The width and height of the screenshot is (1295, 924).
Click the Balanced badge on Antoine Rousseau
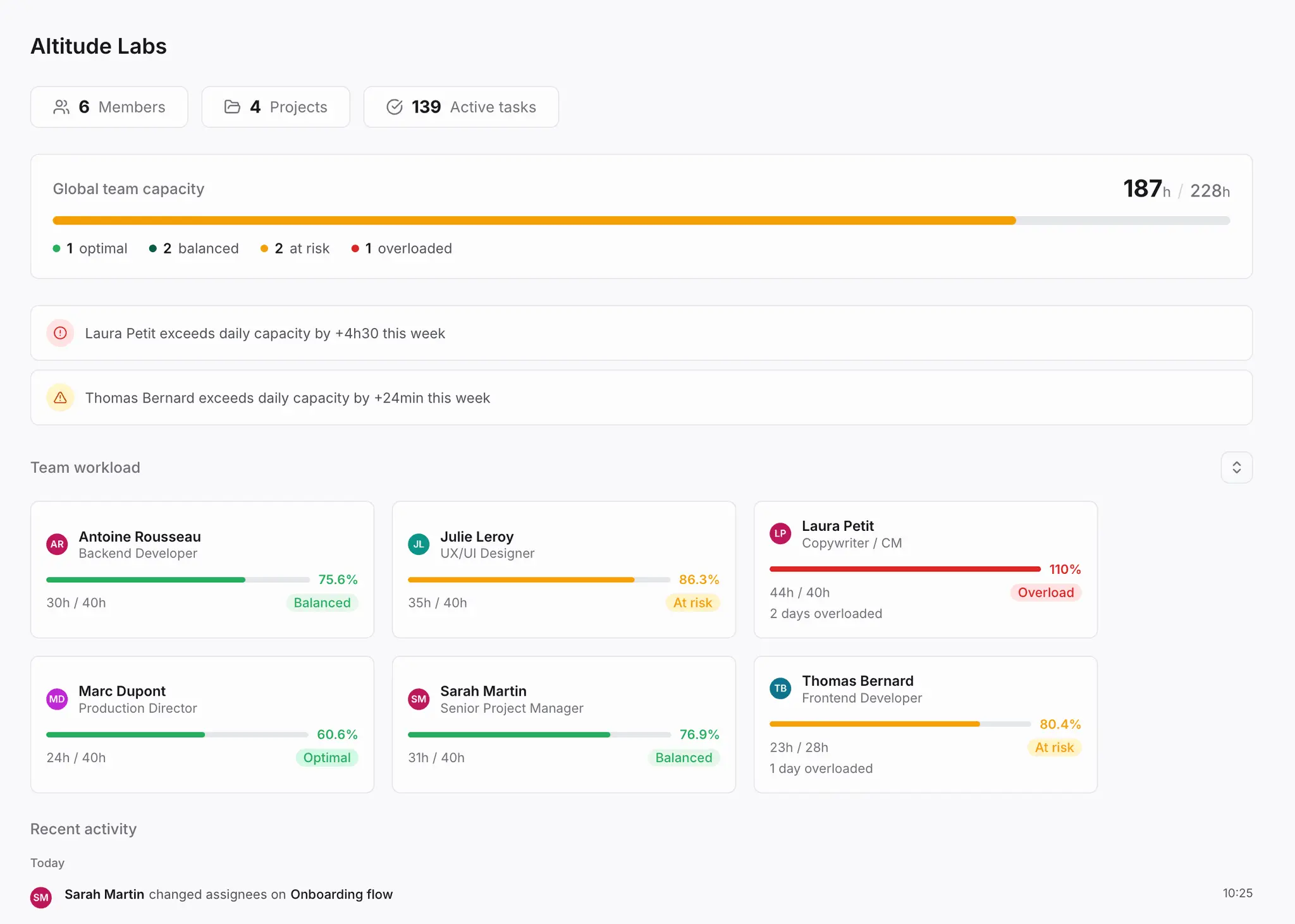click(x=322, y=603)
